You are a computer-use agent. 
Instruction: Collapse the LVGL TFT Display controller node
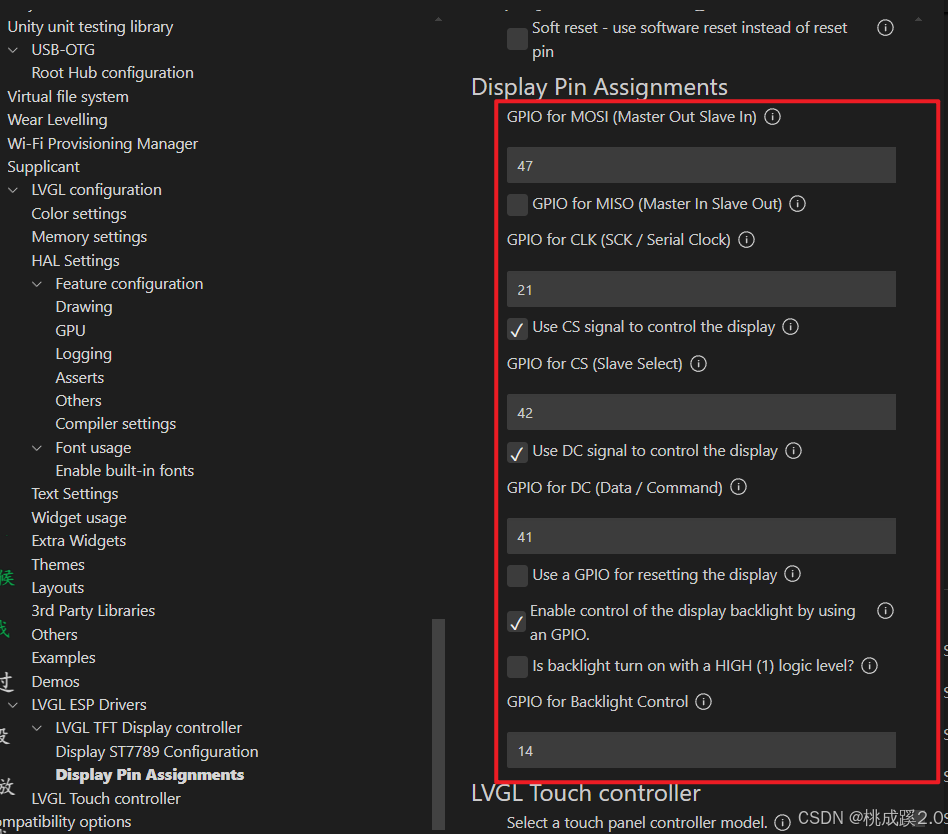(37, 728)
